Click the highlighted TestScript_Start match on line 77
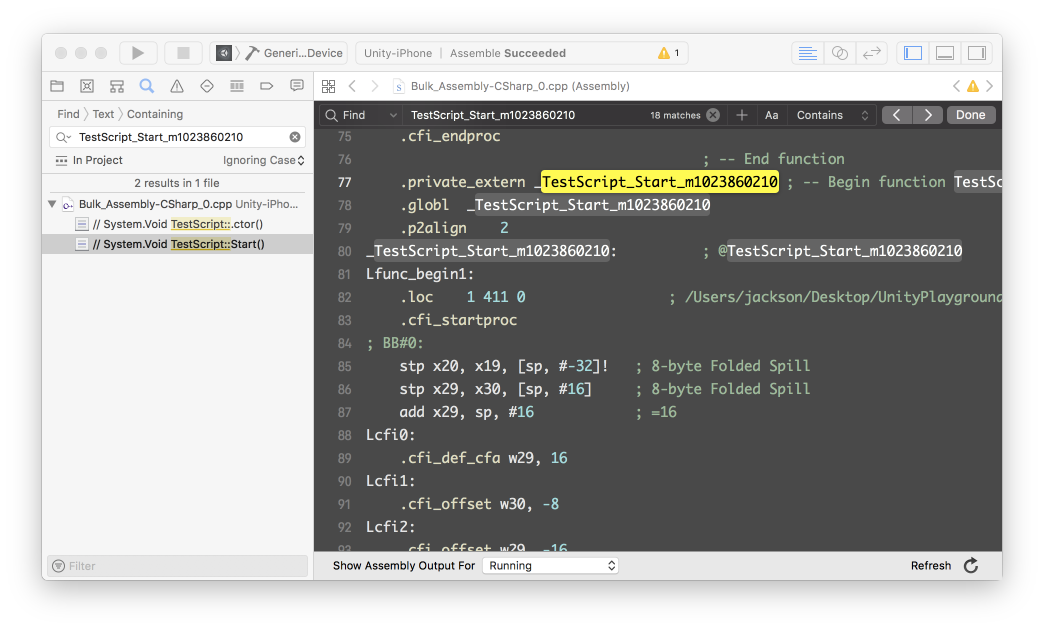Viewport: 1044px width, 630px height. (x=659, y=182)
